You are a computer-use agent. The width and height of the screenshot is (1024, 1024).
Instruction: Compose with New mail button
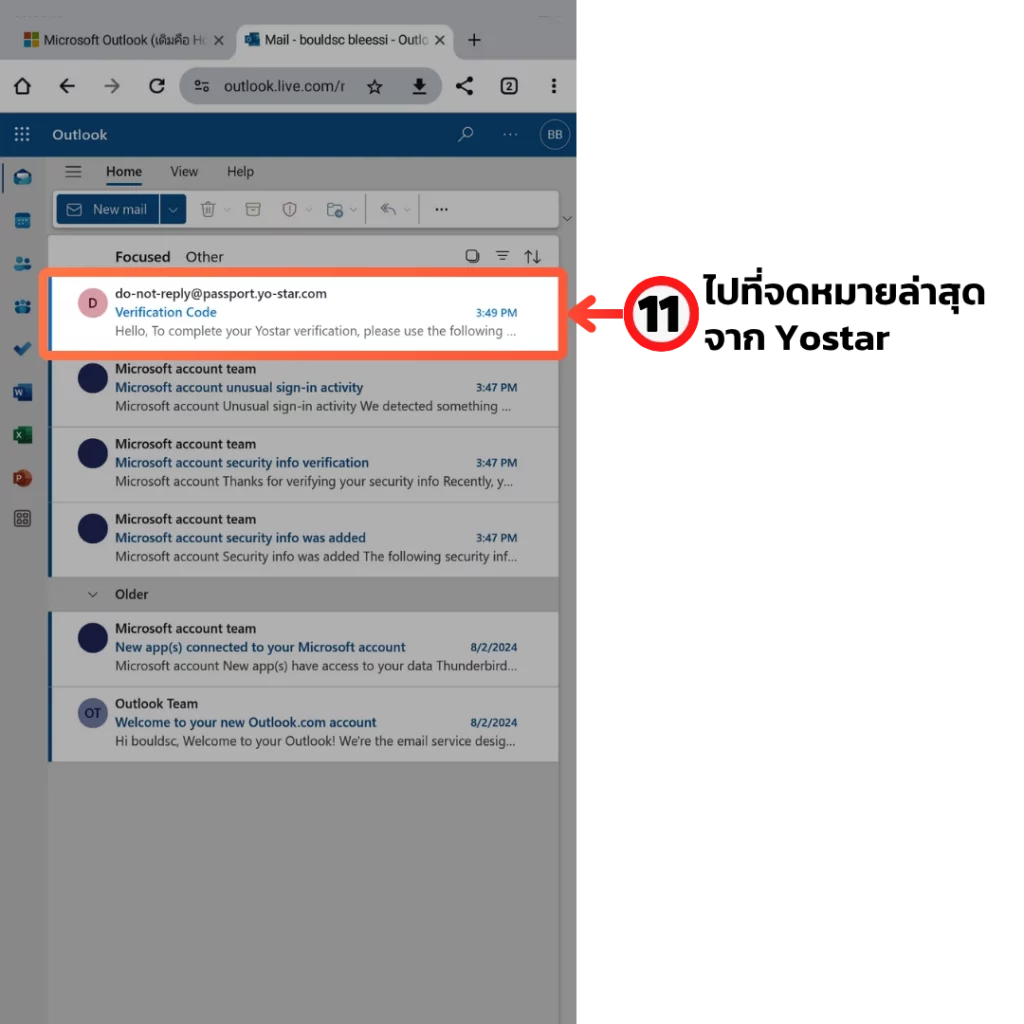point(108,210)
